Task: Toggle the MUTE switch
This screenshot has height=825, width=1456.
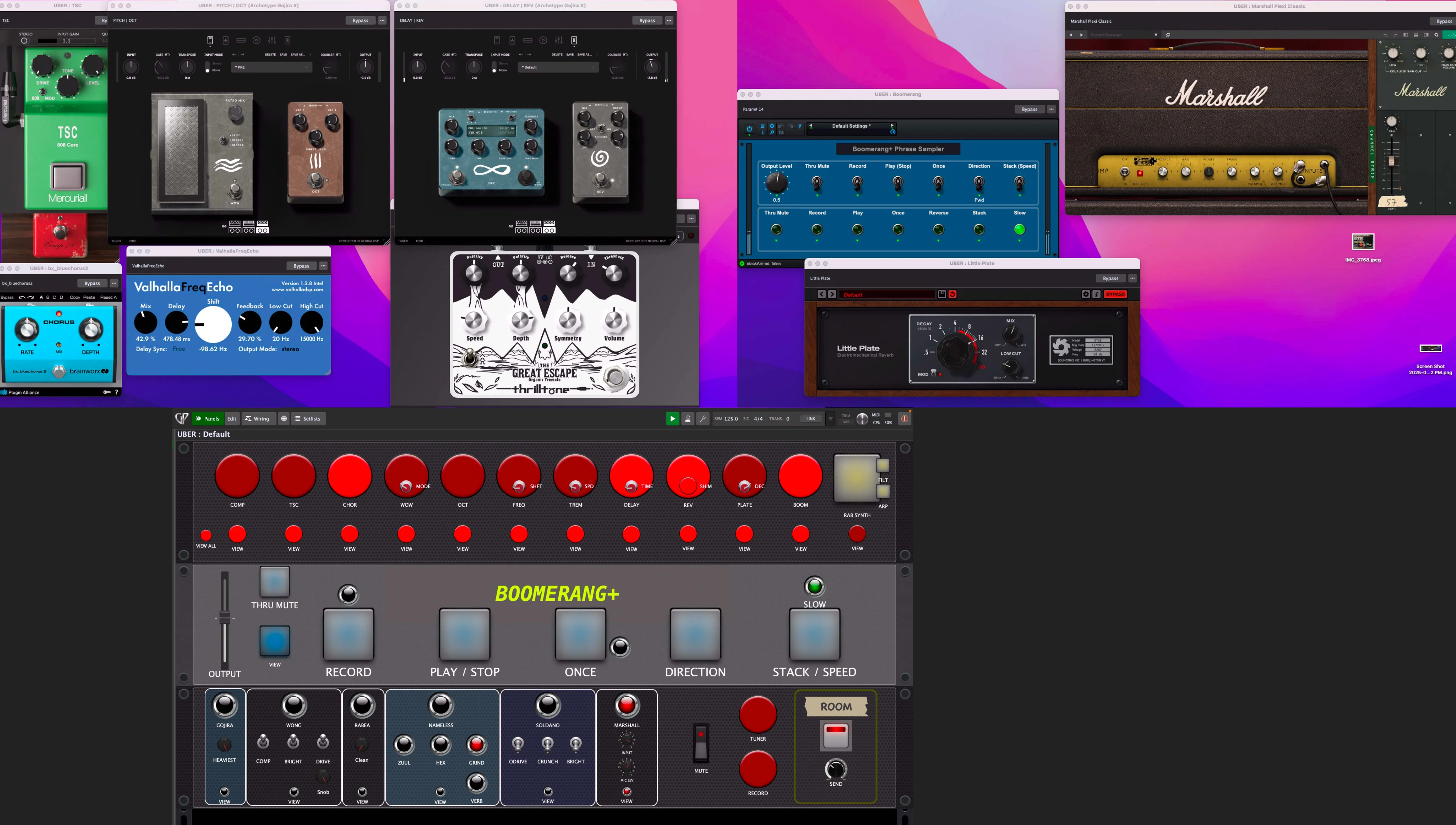Action: coord(701,743)
